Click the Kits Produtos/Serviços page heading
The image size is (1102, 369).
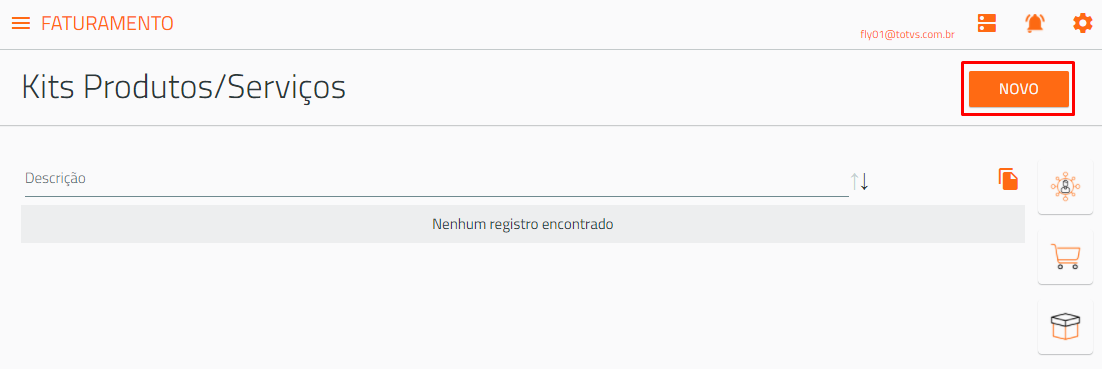click(184, 88)
